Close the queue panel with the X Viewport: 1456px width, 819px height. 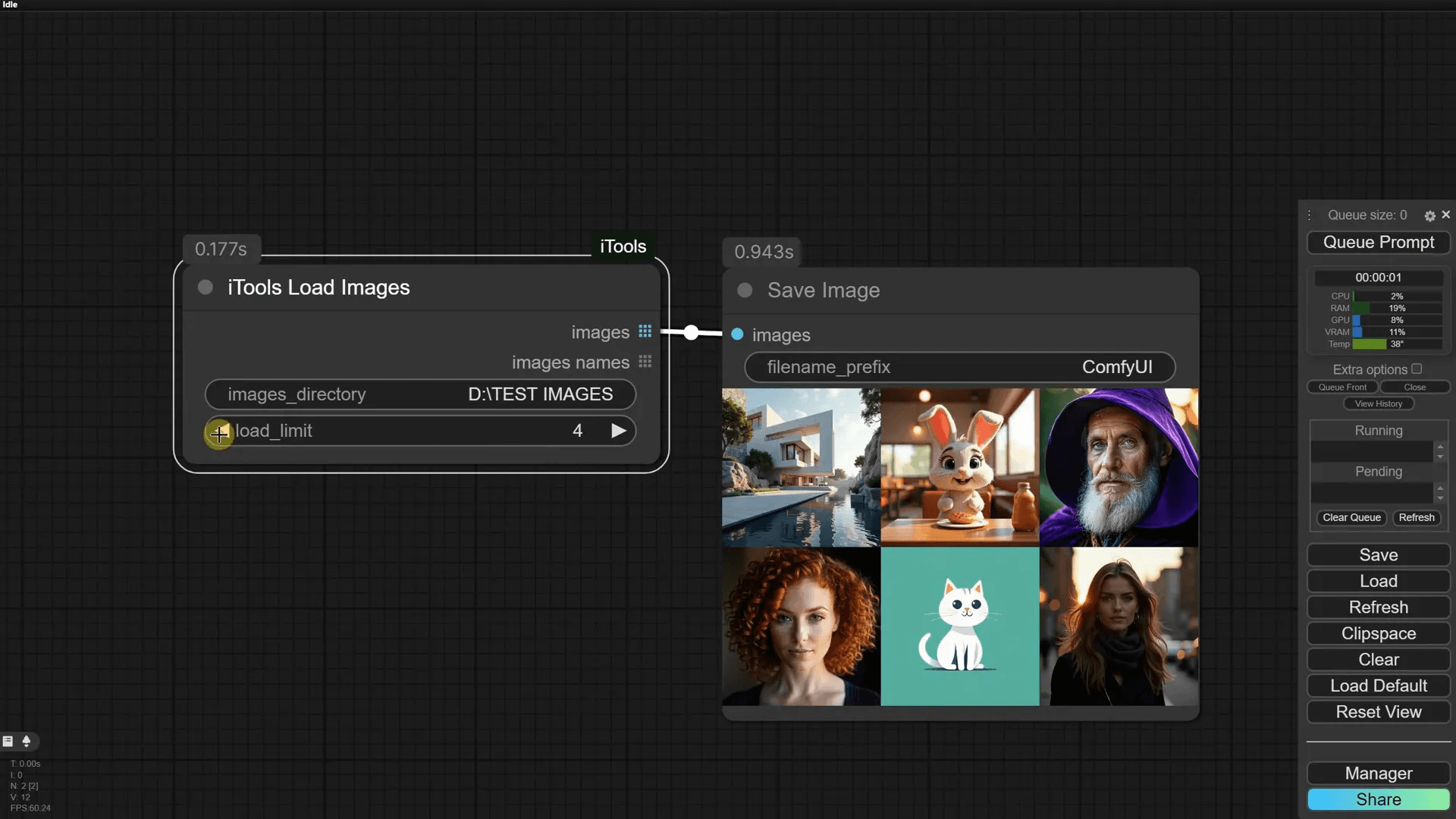[1445, 215]
